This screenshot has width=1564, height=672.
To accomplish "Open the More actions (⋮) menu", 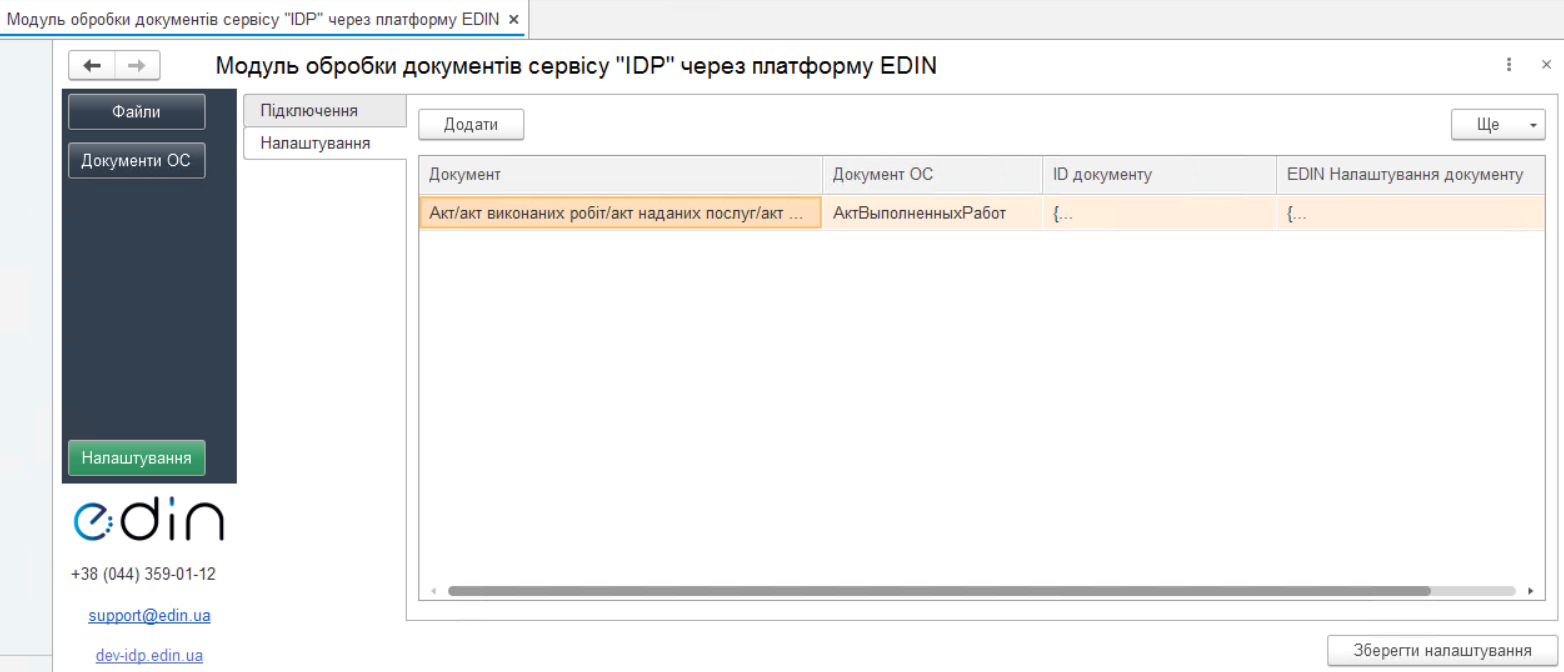I will 1508,64.
